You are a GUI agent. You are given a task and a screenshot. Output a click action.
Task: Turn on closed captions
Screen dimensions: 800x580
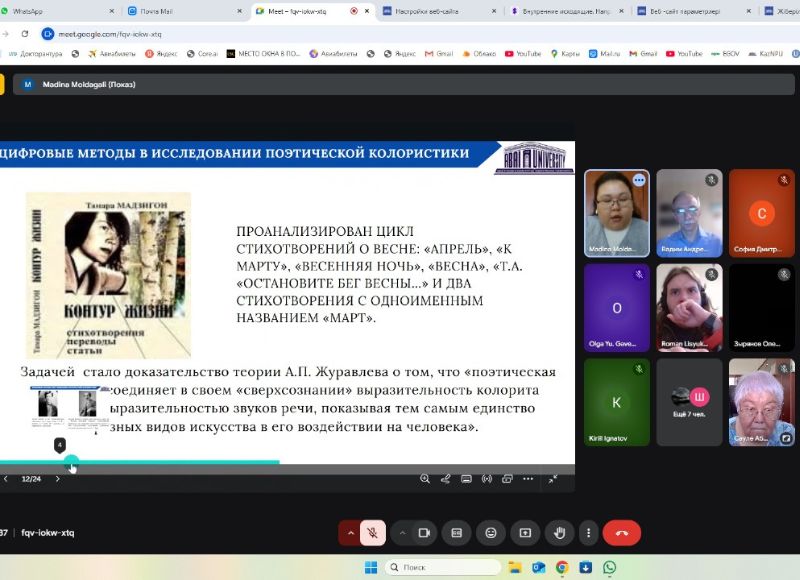[x=456, y=533]
